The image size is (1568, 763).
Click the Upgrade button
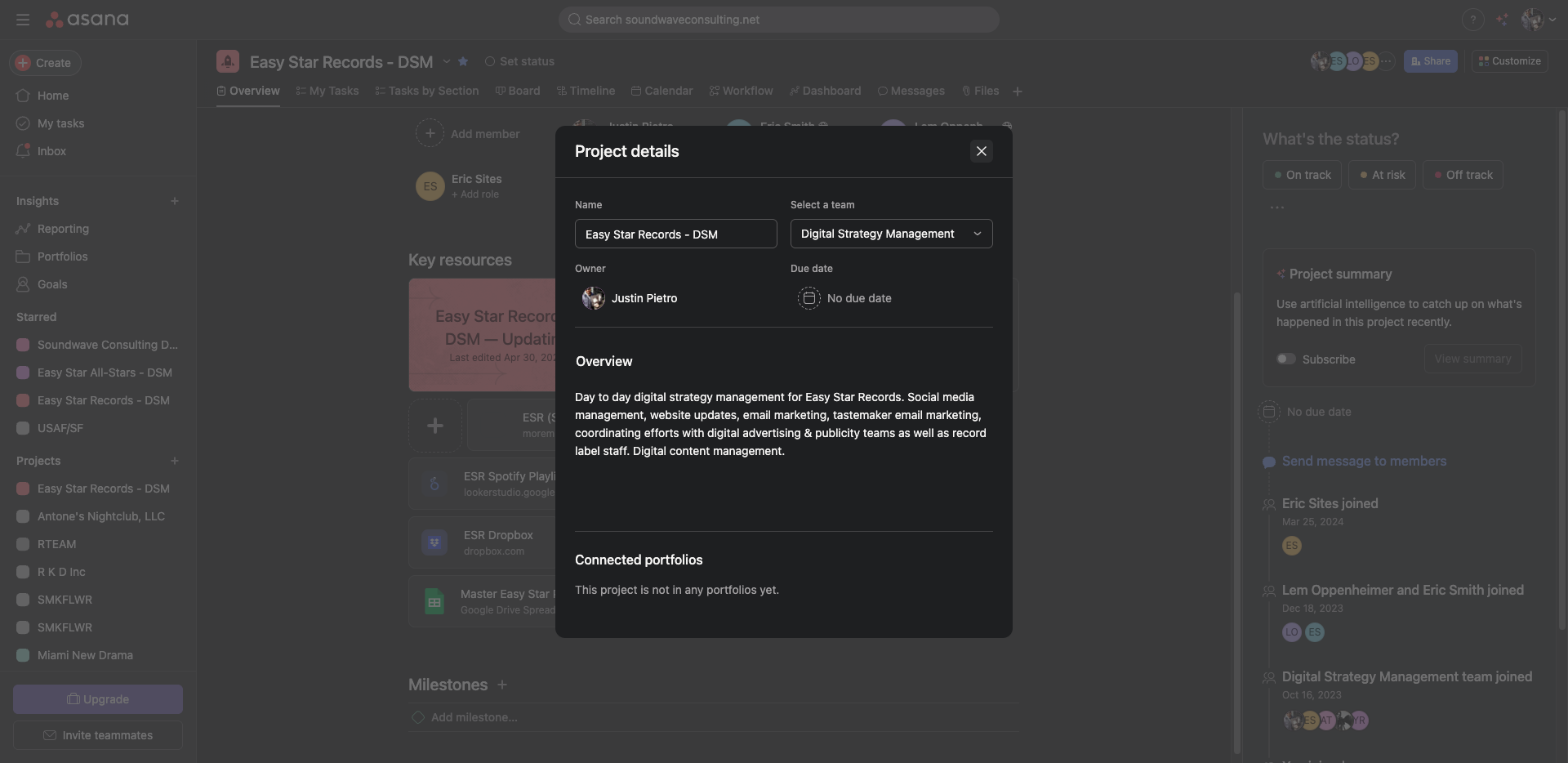pyautogui.click(x=98, y=699)
